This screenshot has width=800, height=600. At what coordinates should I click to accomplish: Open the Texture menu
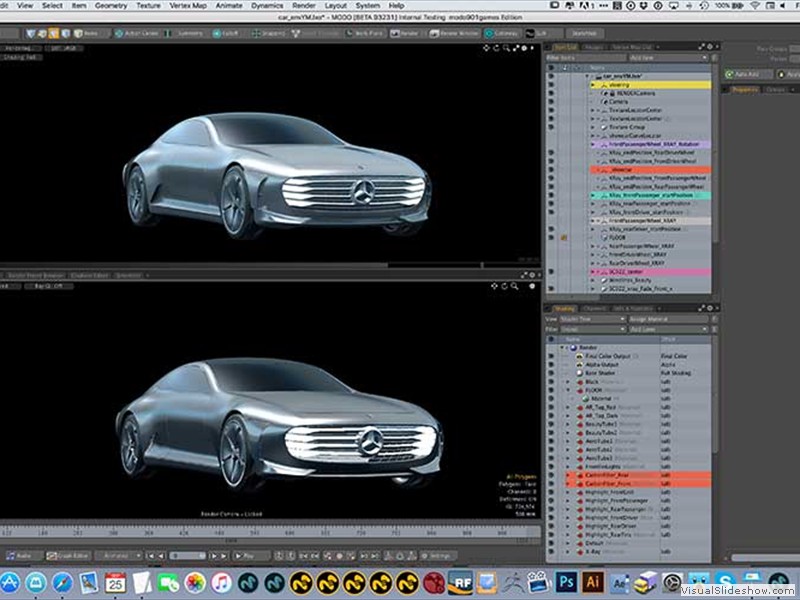(148, 6)
